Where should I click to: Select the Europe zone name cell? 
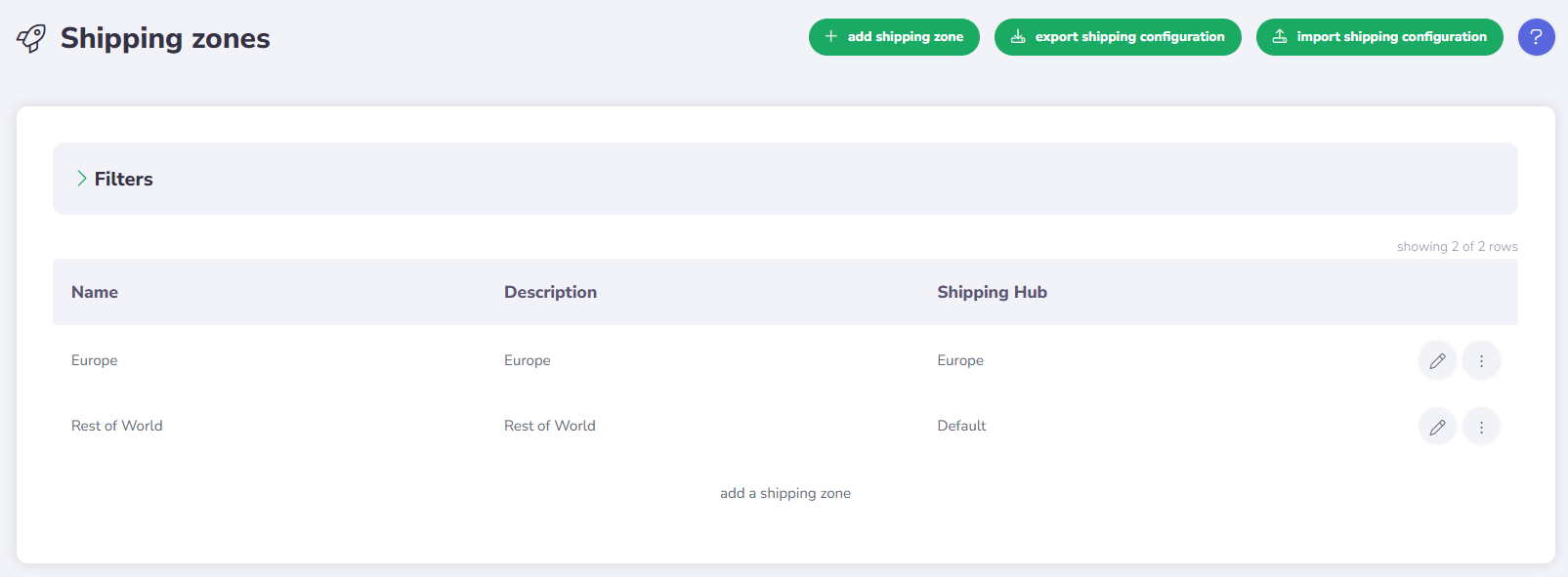95,360
